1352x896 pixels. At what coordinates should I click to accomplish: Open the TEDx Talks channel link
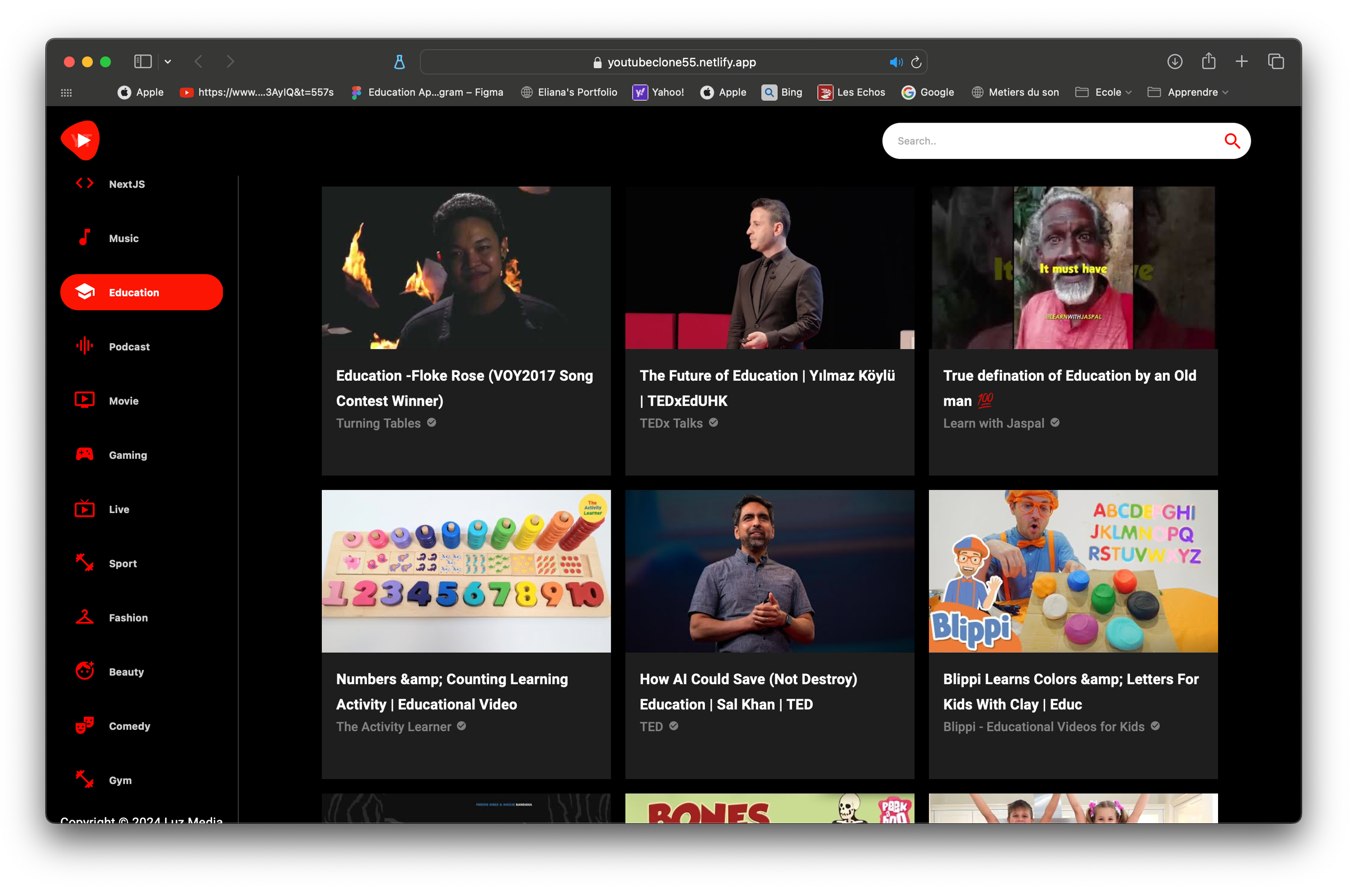pos(671,423)
